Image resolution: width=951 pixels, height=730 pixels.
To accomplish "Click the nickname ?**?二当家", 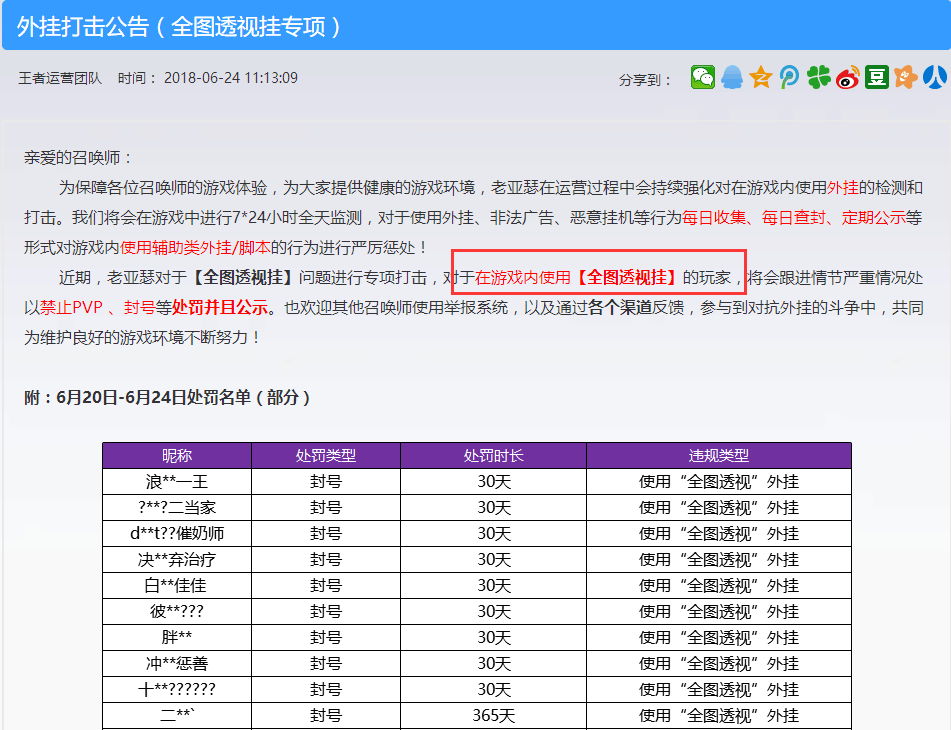I will (x=176, y=507).
